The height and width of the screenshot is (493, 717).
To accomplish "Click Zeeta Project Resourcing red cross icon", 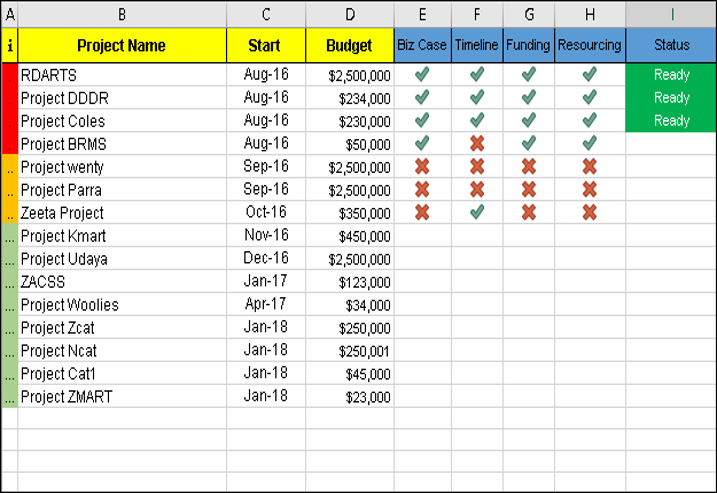I will tap(590, 212).
